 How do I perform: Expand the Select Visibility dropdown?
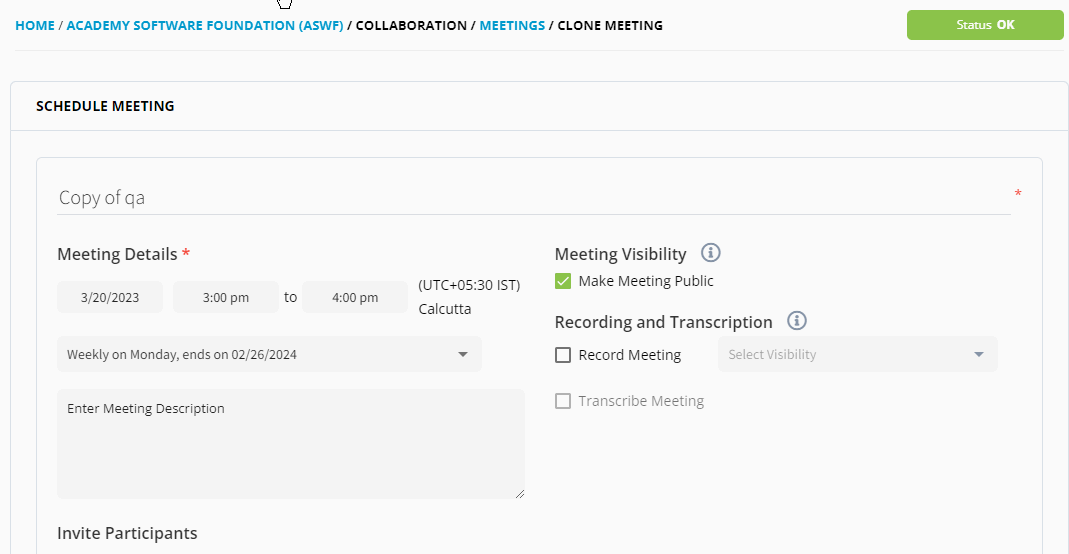[857, 355]
